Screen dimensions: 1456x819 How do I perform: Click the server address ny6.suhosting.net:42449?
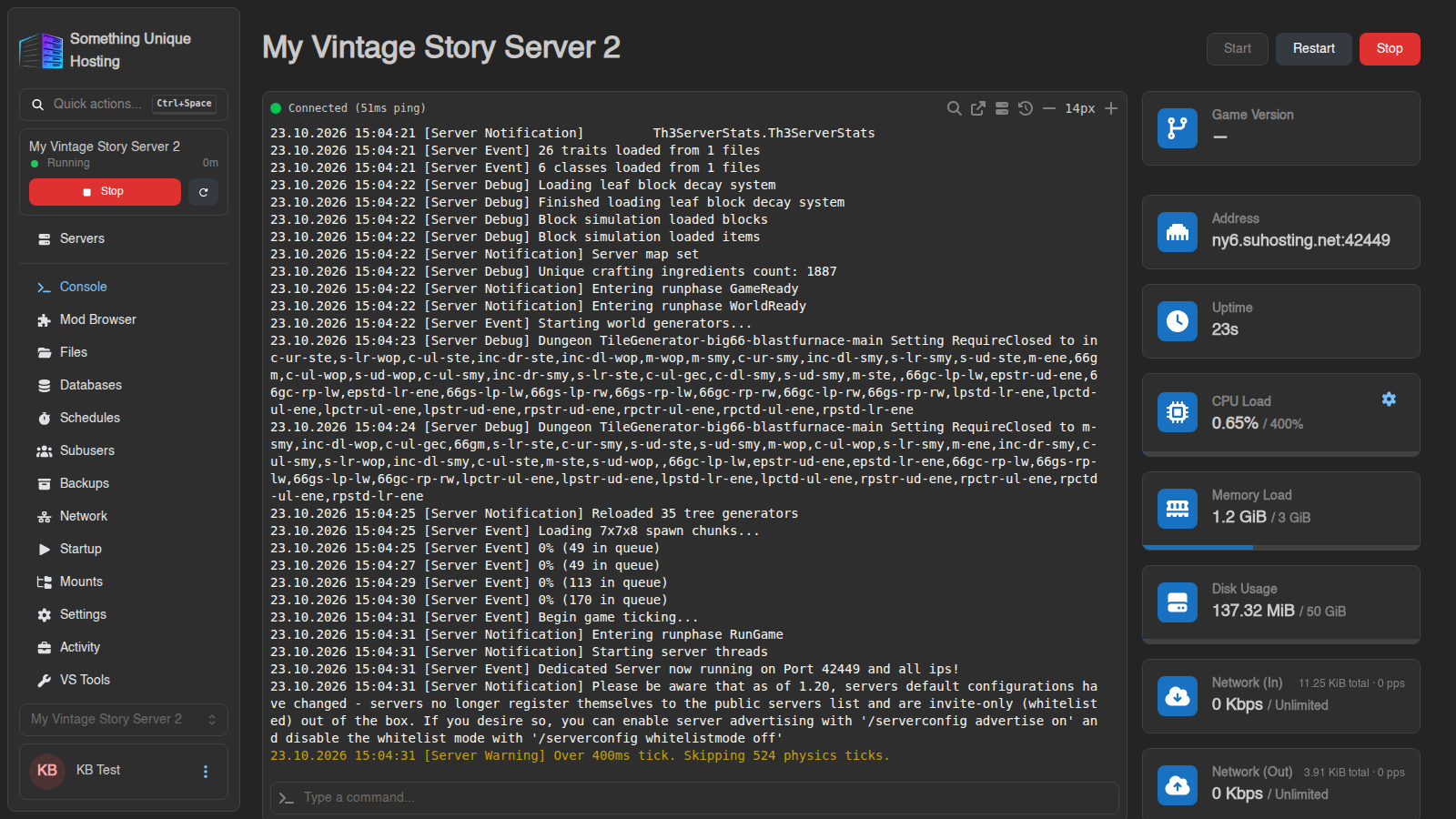[1300, 240]
